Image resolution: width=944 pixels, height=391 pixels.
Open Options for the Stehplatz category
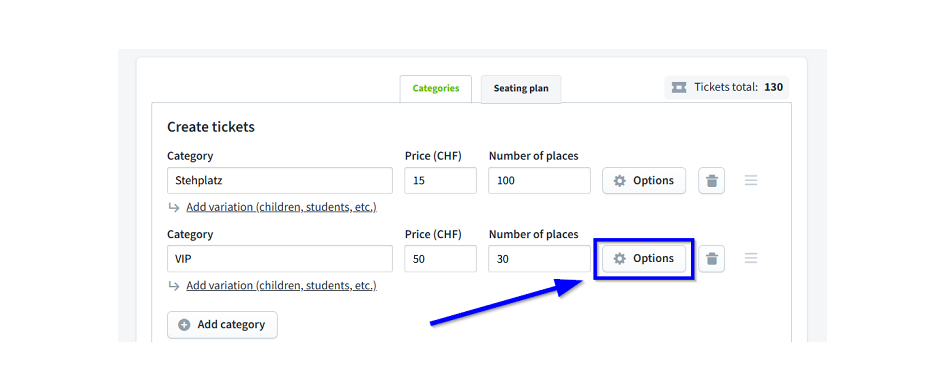(x=644, y=181)
